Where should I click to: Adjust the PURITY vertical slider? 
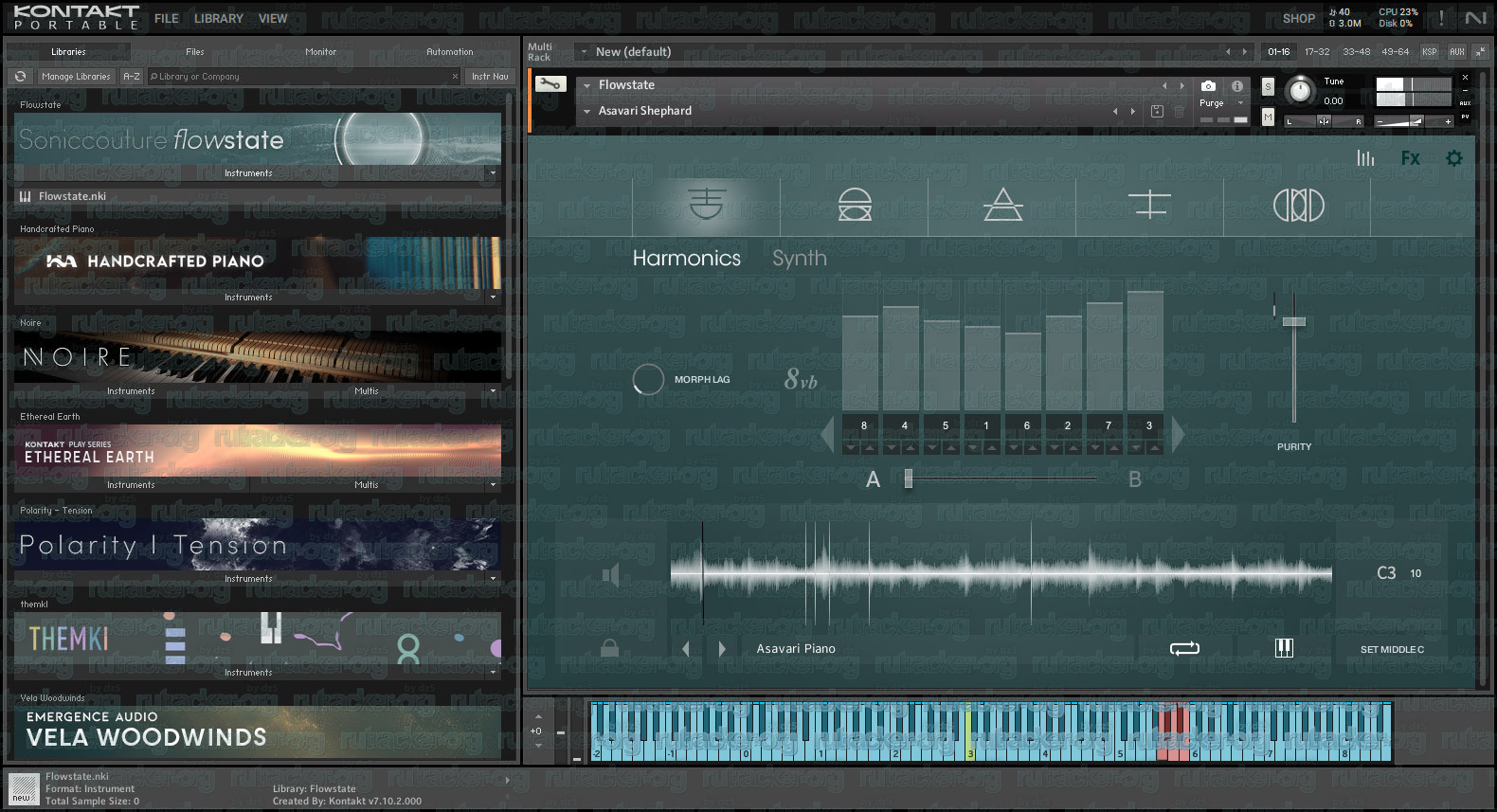1294,322
